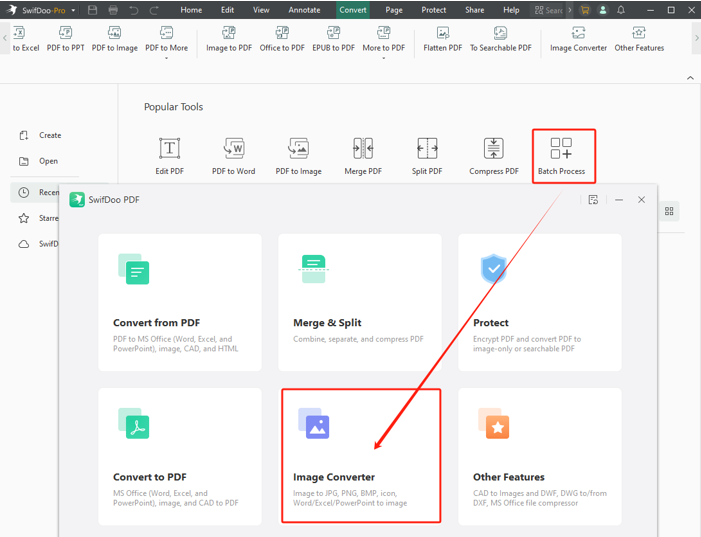This screenshot has height=537, width=701.
Task: Choose Office to PDF in the ribbon
Action: click(282, 39)
